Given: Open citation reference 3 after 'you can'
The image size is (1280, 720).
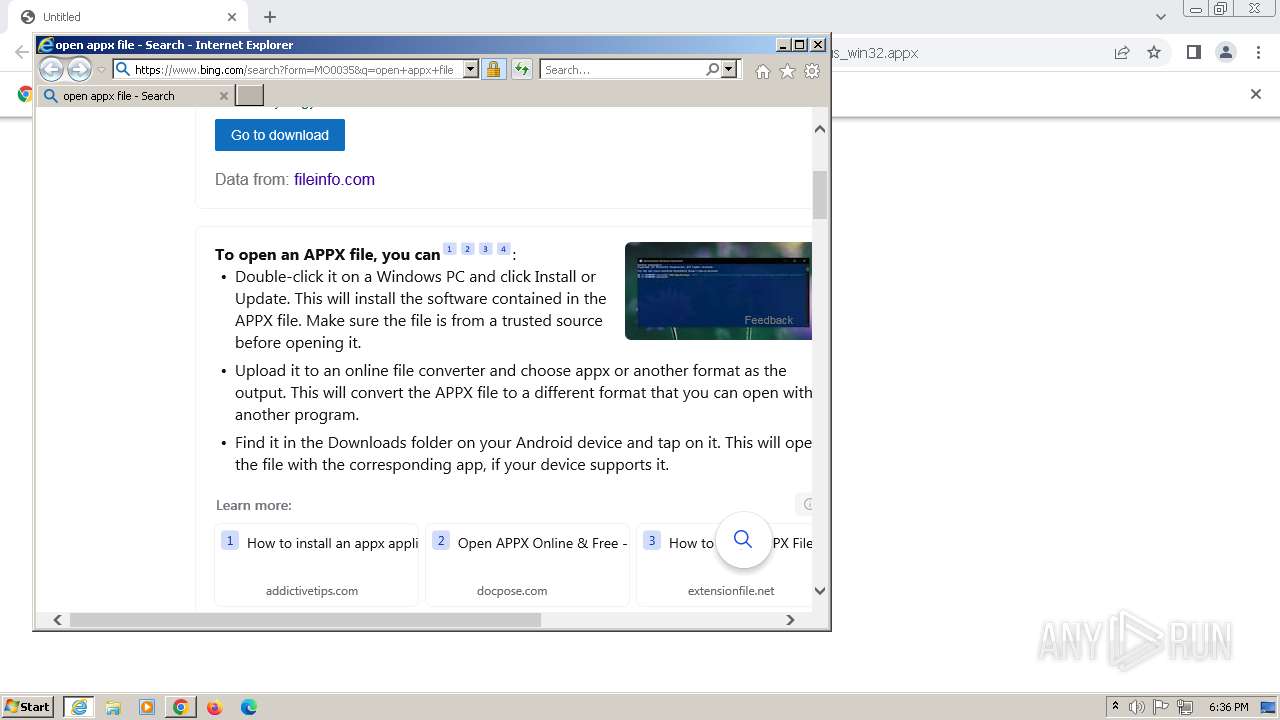Looking at the screenshot, I should 485,249.
